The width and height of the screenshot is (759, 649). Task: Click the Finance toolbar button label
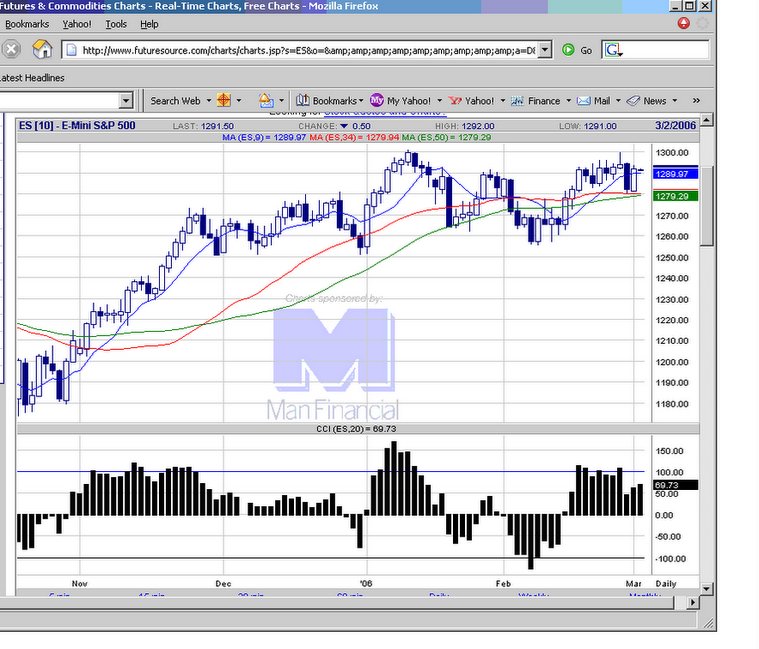pos(544,101)
